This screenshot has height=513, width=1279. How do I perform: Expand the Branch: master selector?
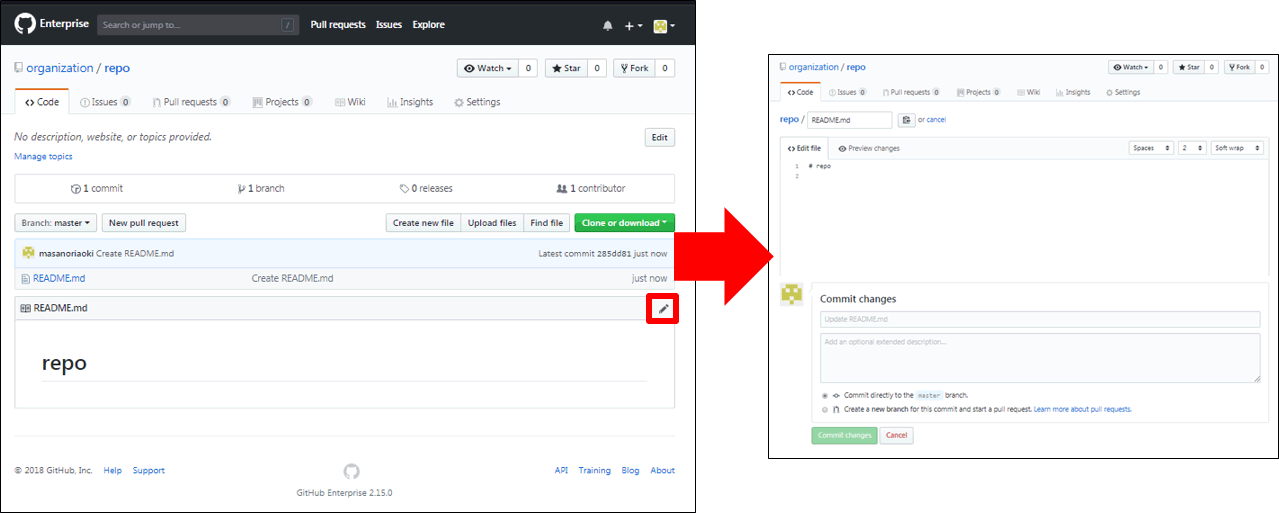point(56,223)
